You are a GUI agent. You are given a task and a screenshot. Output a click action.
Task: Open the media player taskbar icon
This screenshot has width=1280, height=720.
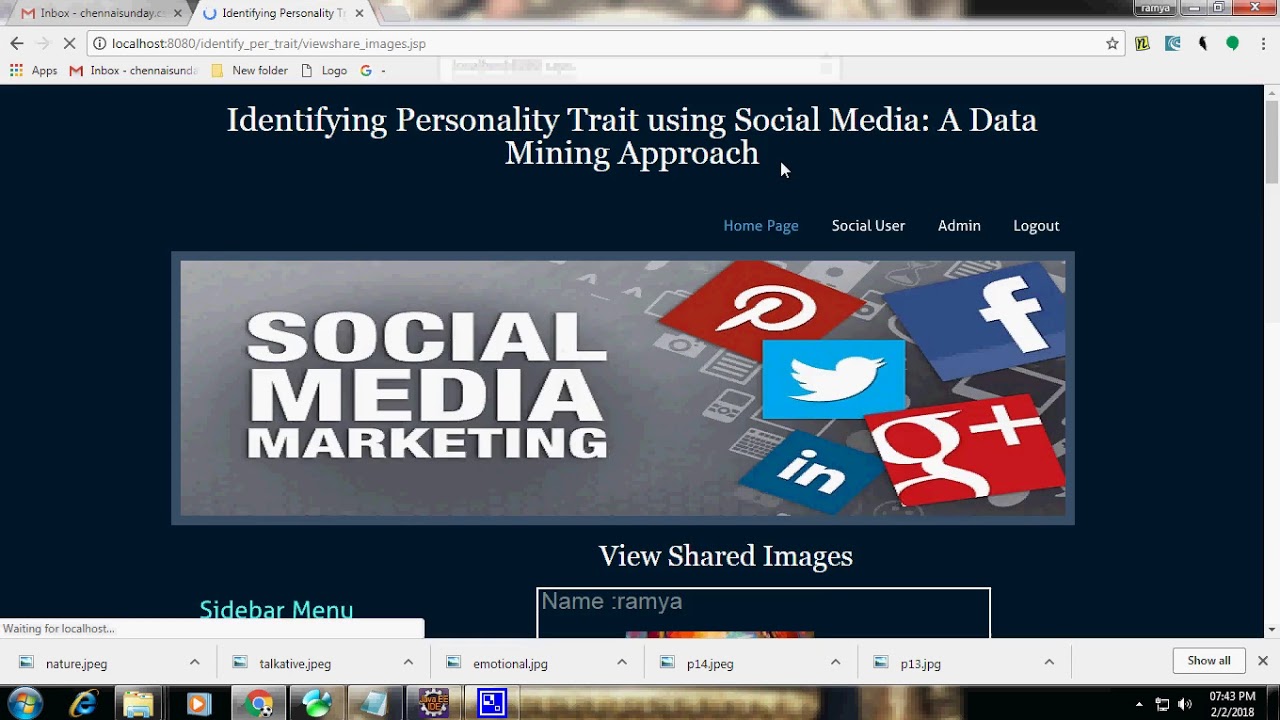coord(197,704)
